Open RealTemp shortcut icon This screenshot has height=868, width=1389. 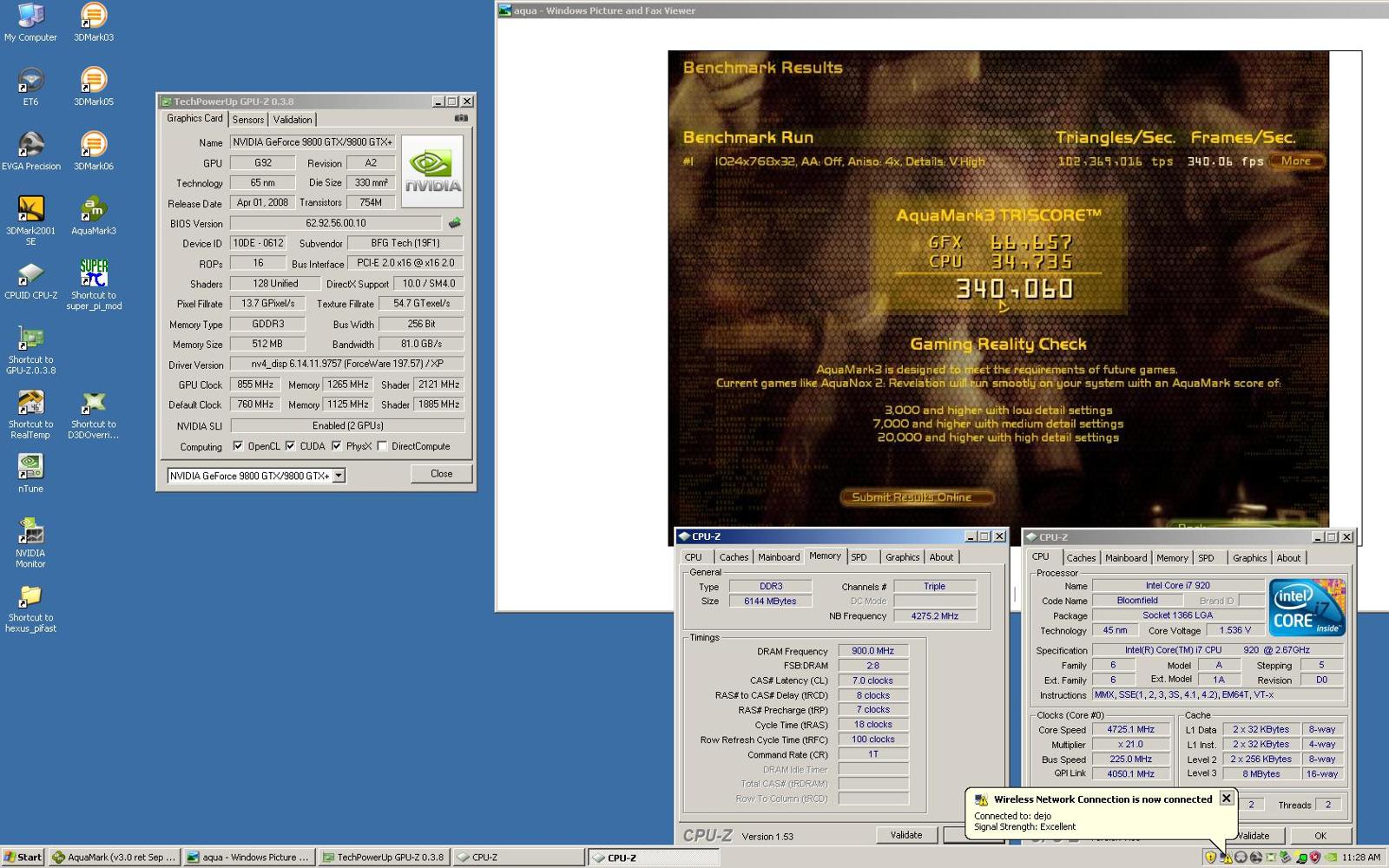point(30,414)
